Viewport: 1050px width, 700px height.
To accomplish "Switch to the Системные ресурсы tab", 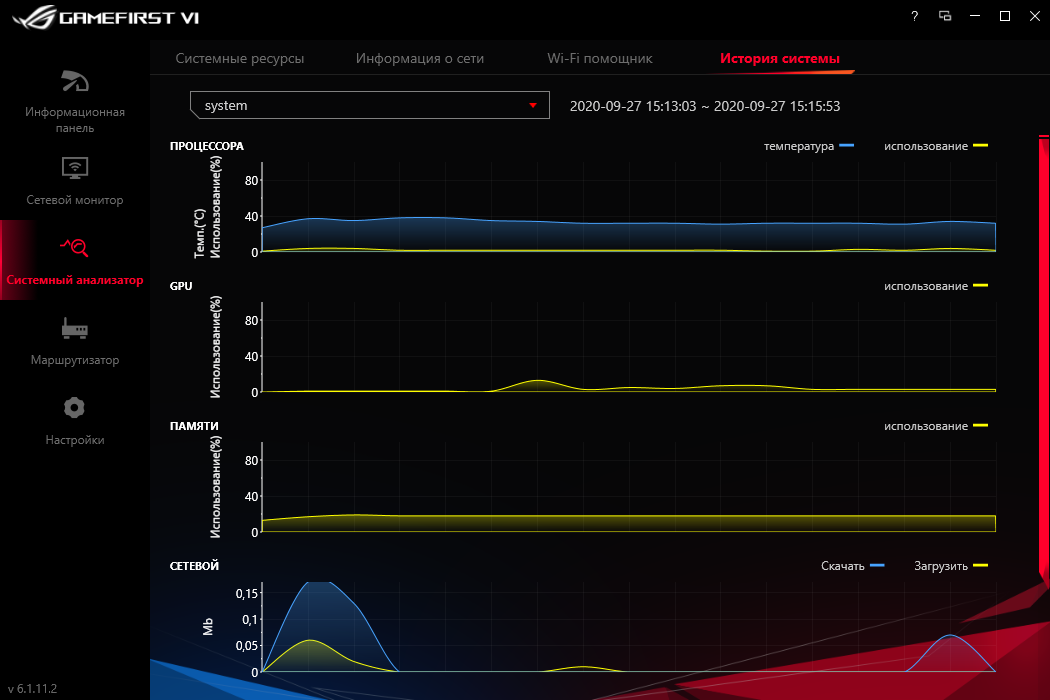I will (240, 58).
